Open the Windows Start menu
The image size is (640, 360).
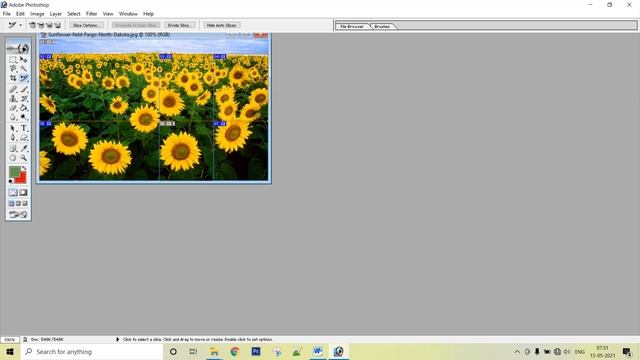pyautogui.click(x=10, y=352)
